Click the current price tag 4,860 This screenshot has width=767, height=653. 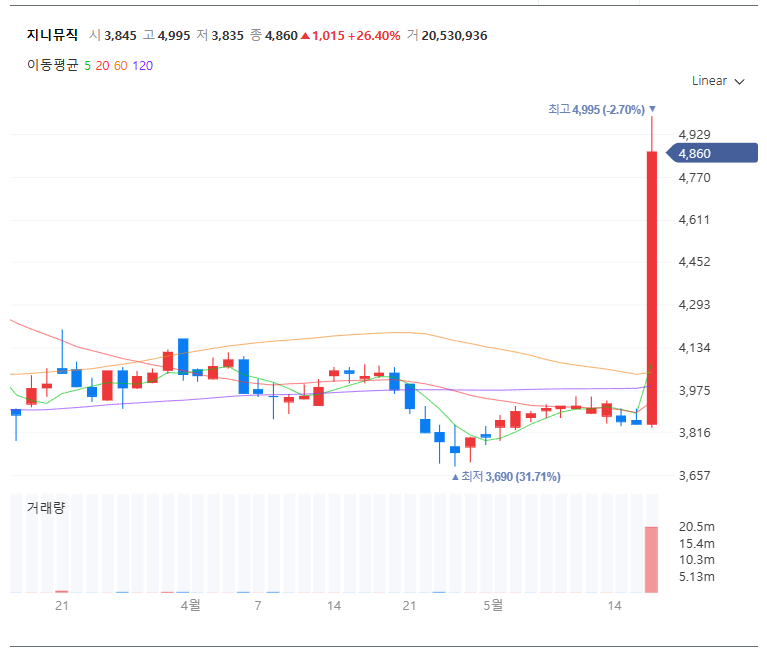pos(712,153)
